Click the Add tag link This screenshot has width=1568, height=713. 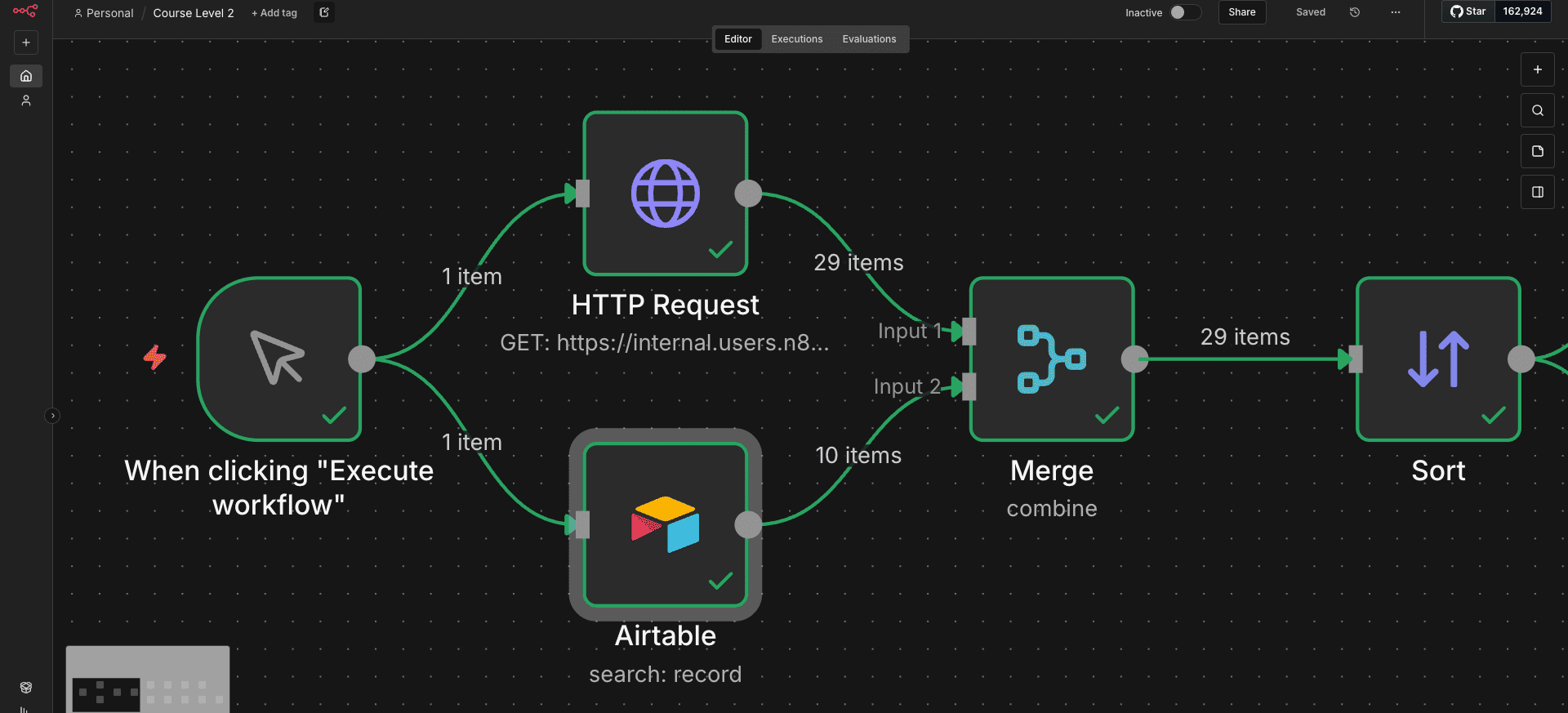click(274, 13)
